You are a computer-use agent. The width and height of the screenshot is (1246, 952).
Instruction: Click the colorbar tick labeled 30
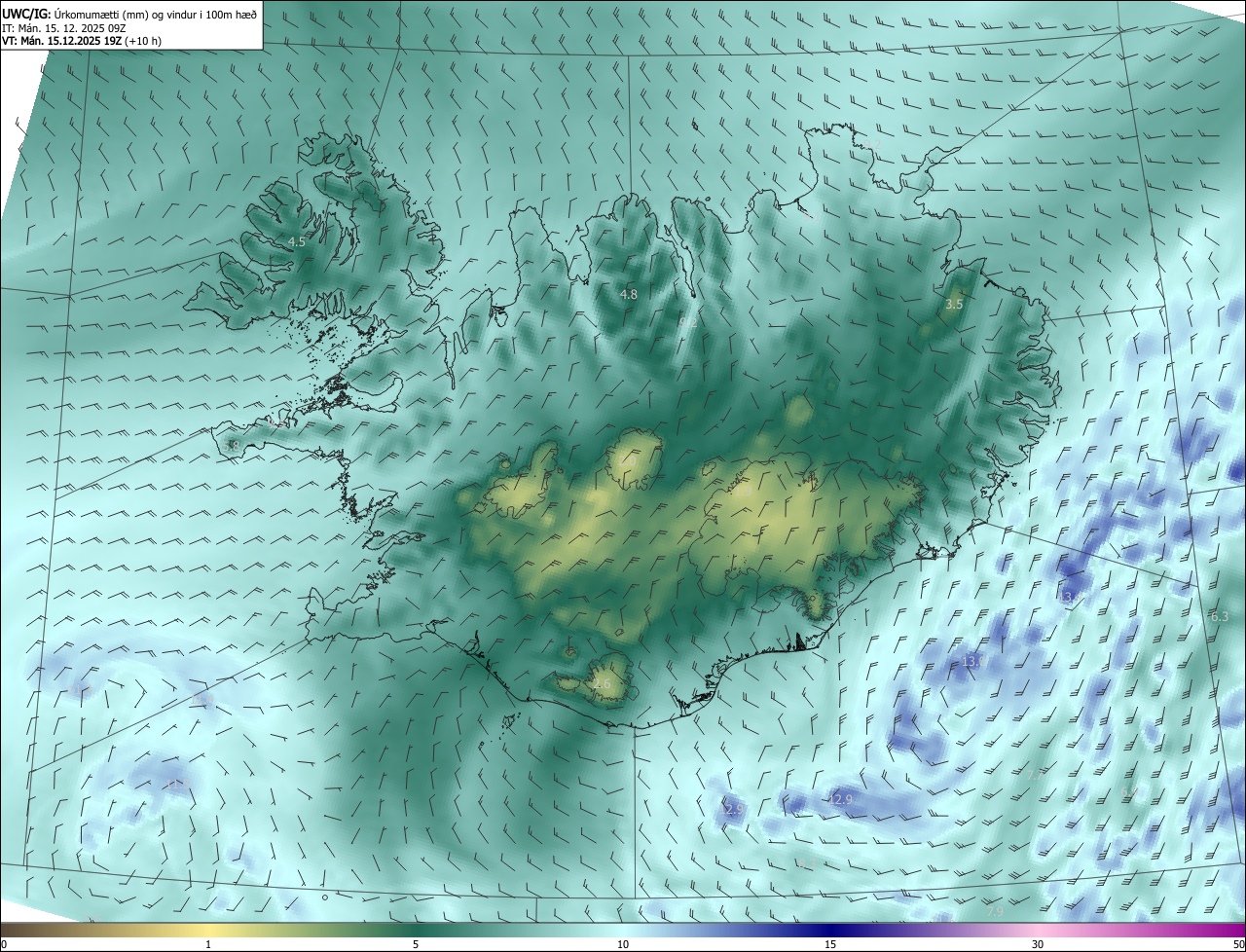click(1038, 944)
